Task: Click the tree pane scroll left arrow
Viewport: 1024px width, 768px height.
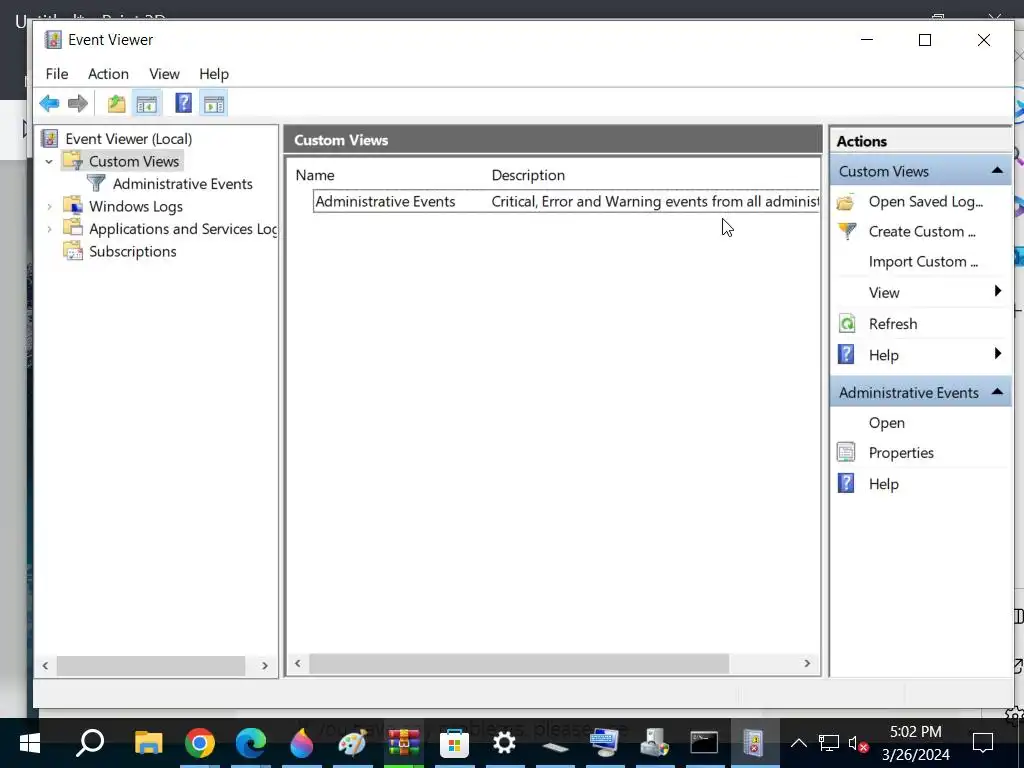Action: click(45, 665)
